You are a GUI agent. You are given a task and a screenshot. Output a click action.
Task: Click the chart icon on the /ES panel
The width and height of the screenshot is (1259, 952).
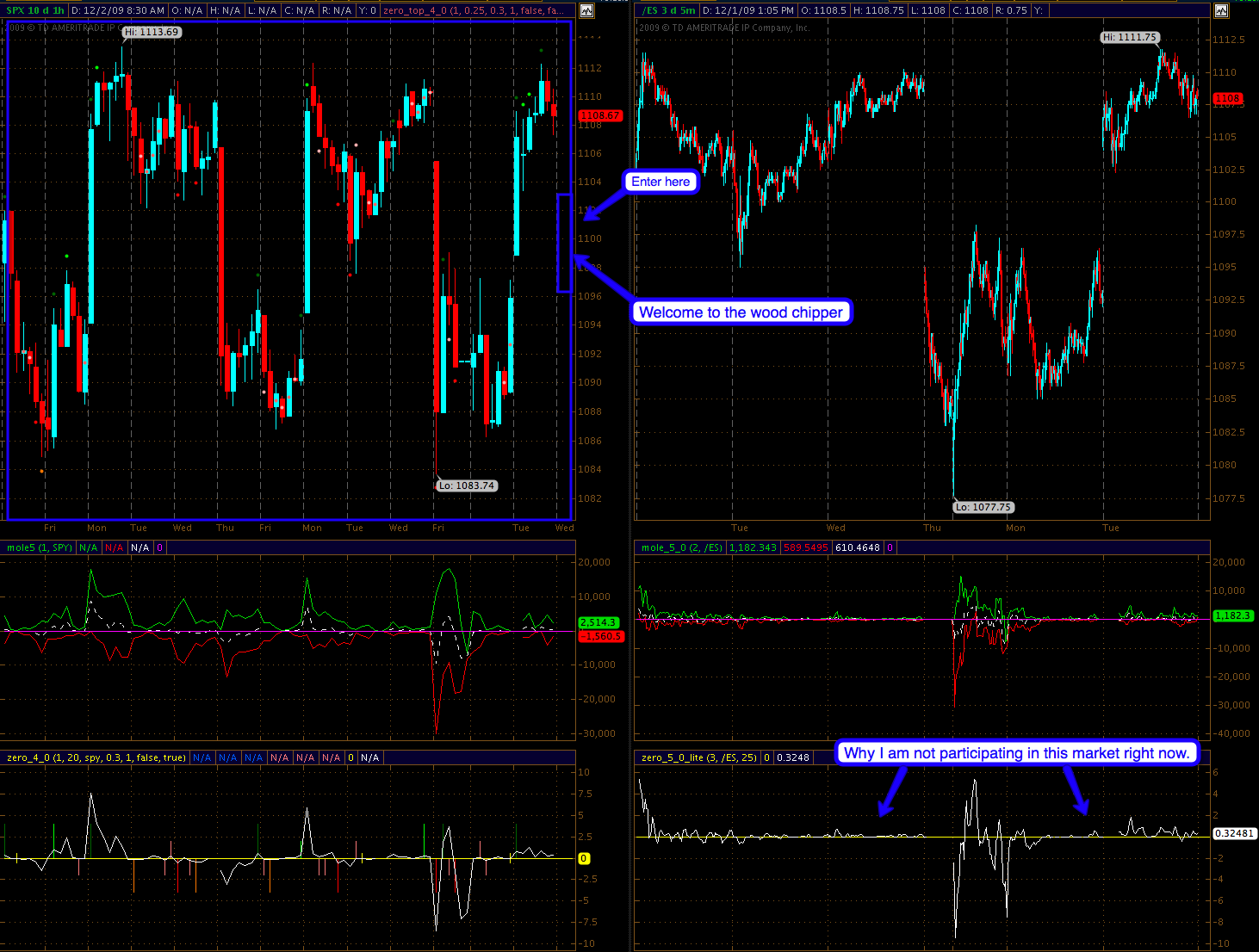point(1221,11)
